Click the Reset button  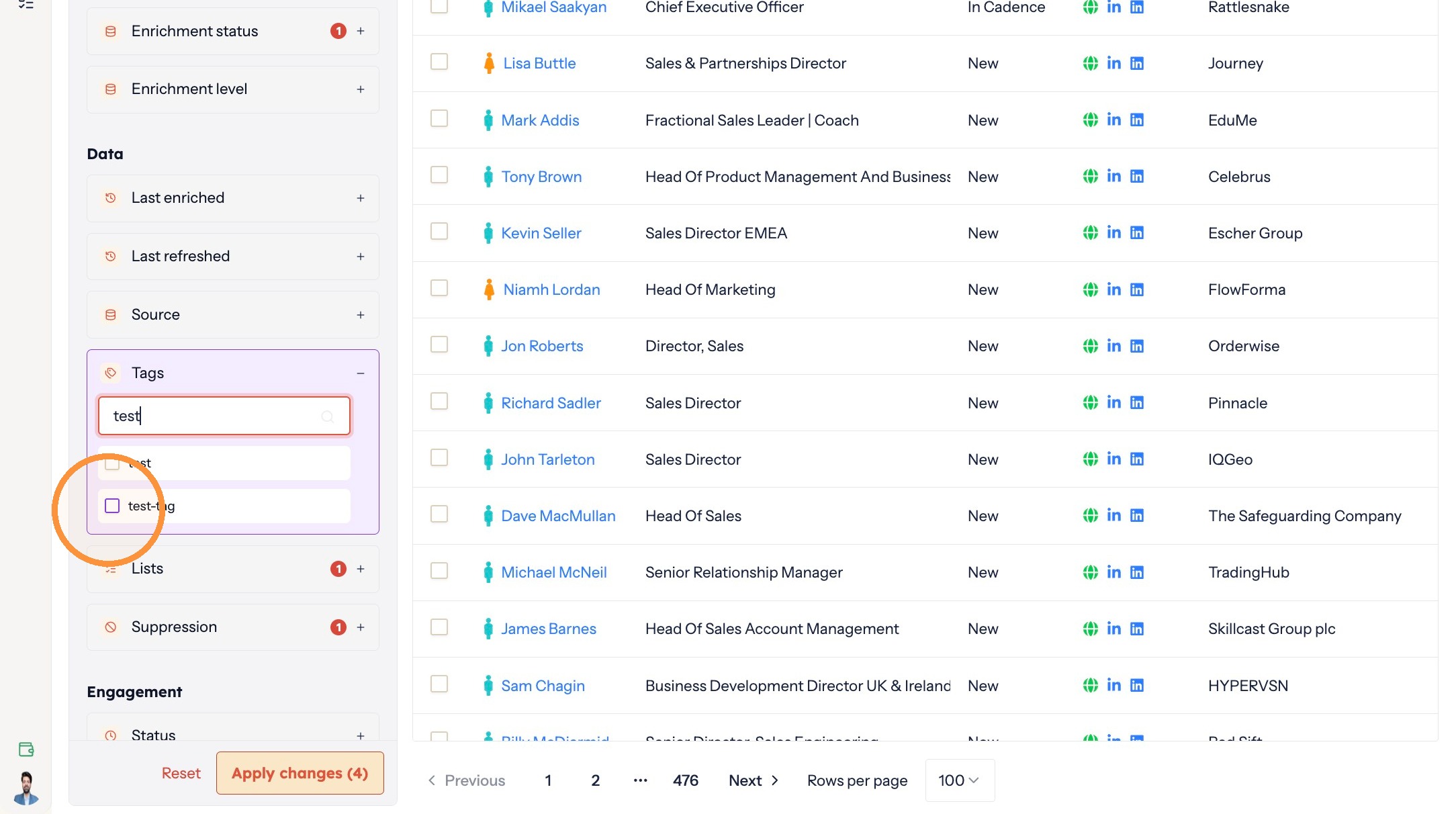click(181, 773)
